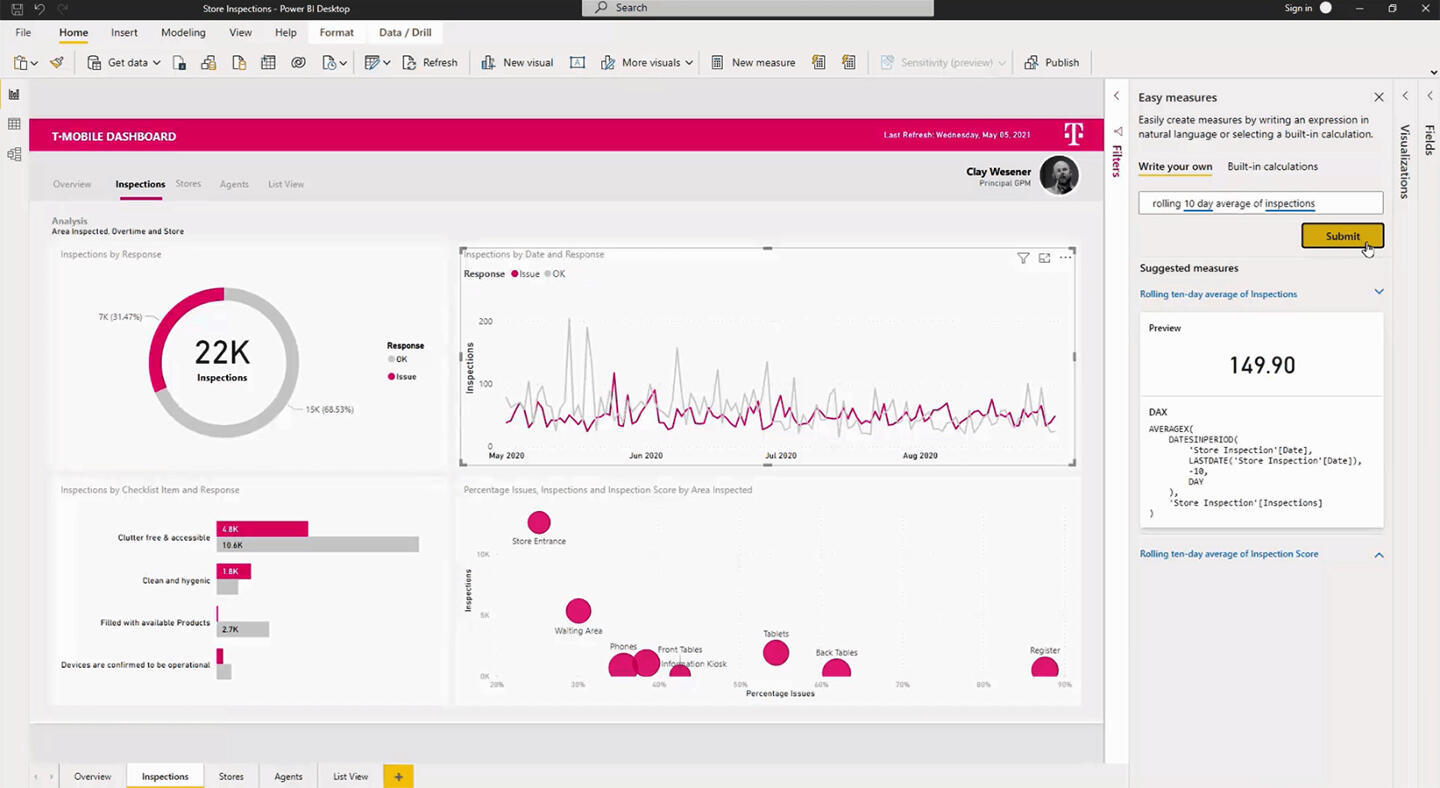Expand the Fields pane chevron
The width and height of the screenshot is (1440, 788).
point(1429,96)
